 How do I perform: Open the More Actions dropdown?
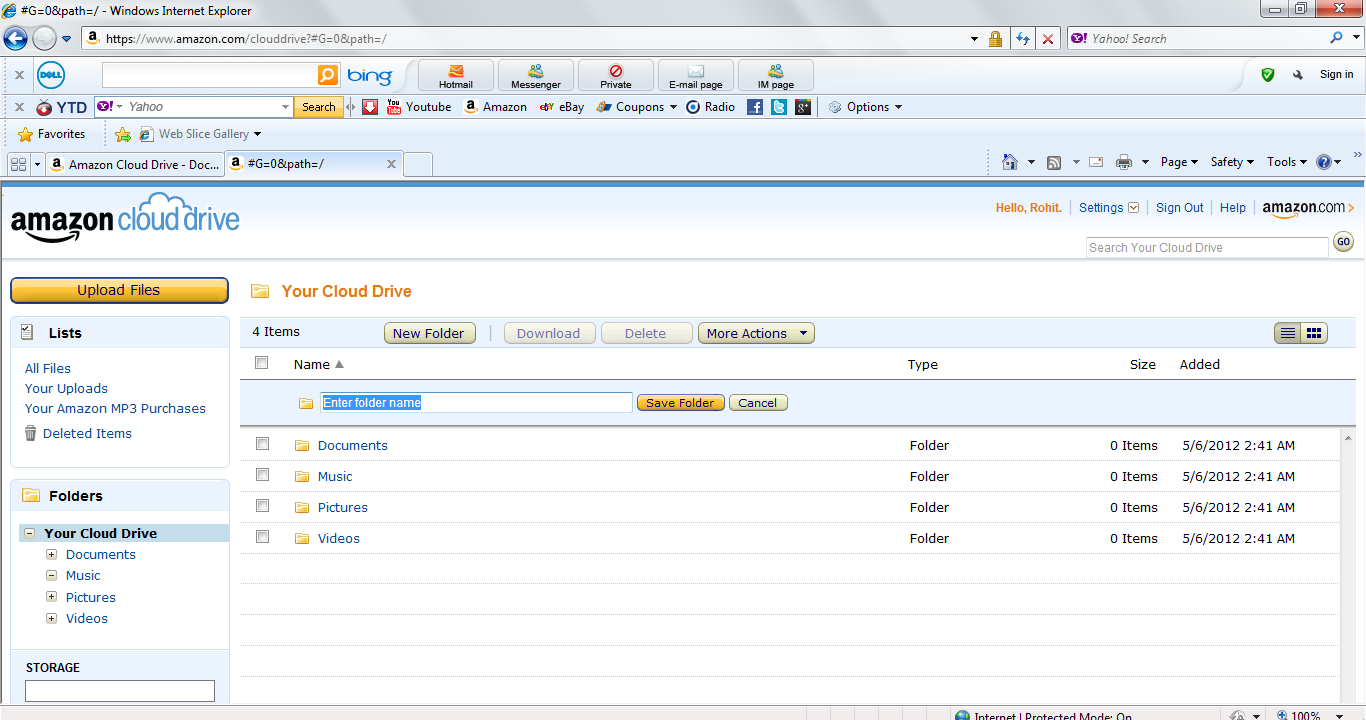(x=756, y=333)
